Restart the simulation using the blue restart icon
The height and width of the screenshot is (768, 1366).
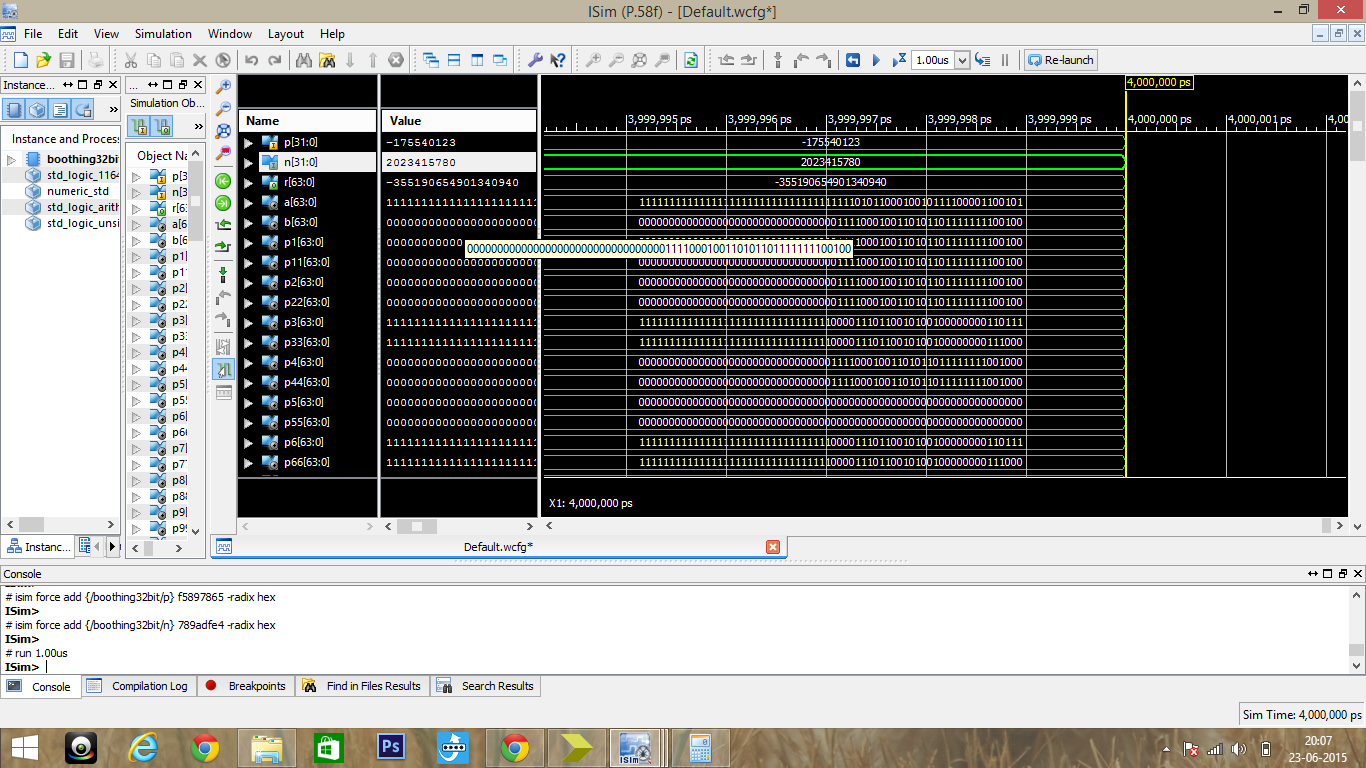point(854,60)
